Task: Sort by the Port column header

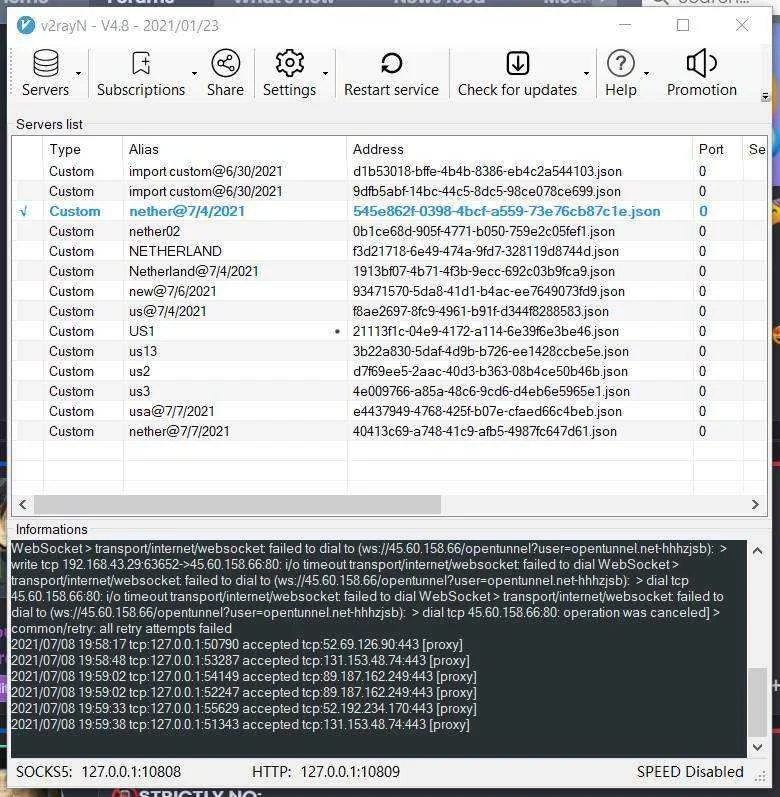Action: (x=717, y=149)
